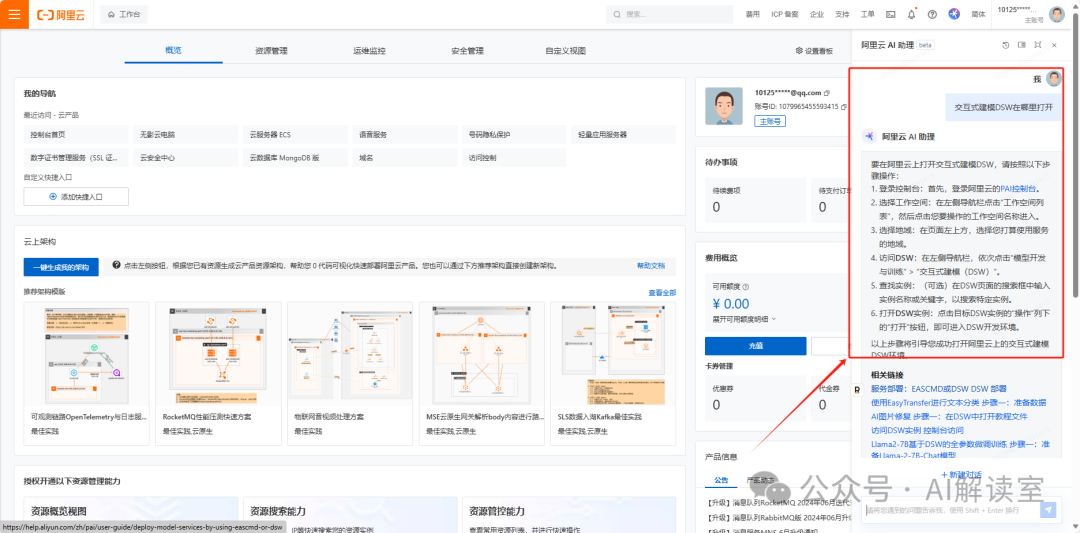
Task: Open the 工单 top bar menu
Action: pyautogui.click(x=867, y=14)
